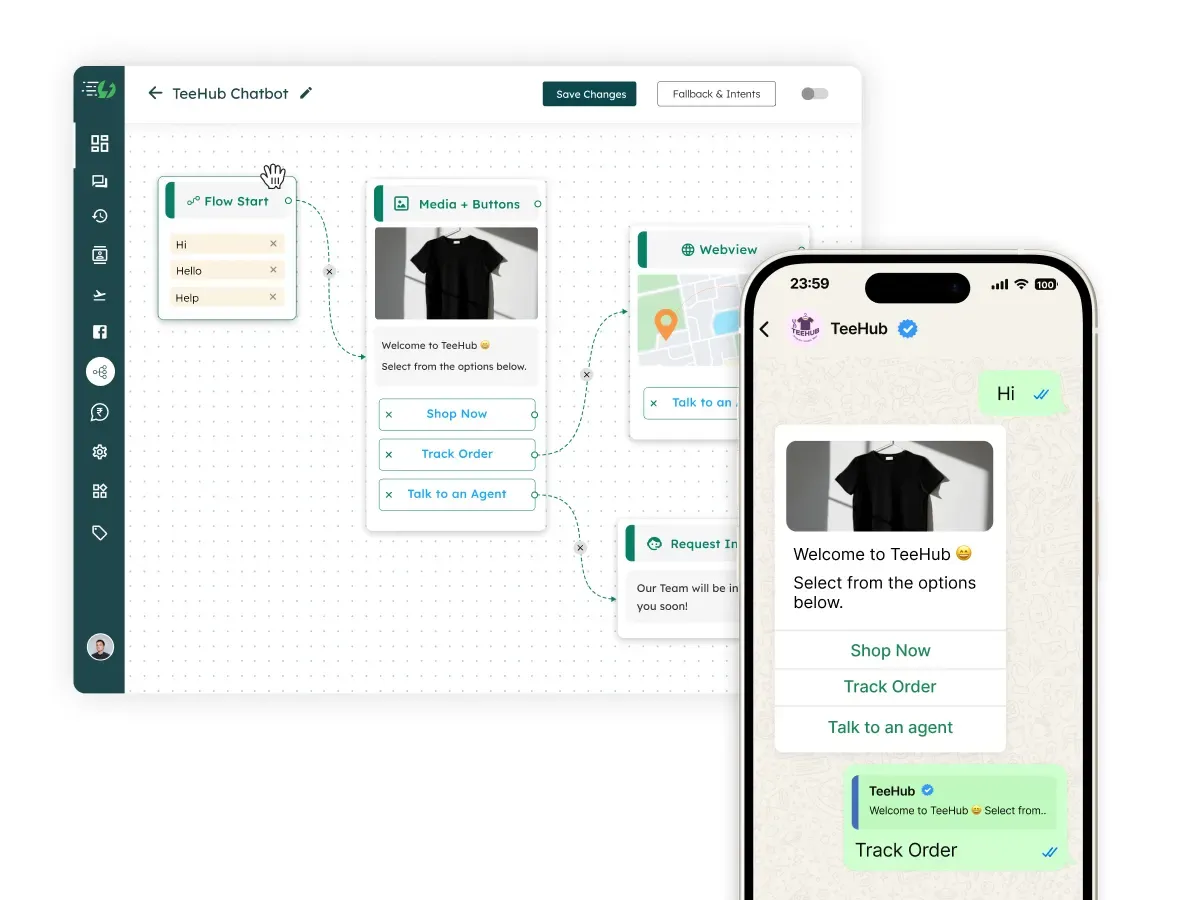Open the dashboard grid icon in sidebar
The width and height of the screenshot is (1200, 900).
point(99,143)
